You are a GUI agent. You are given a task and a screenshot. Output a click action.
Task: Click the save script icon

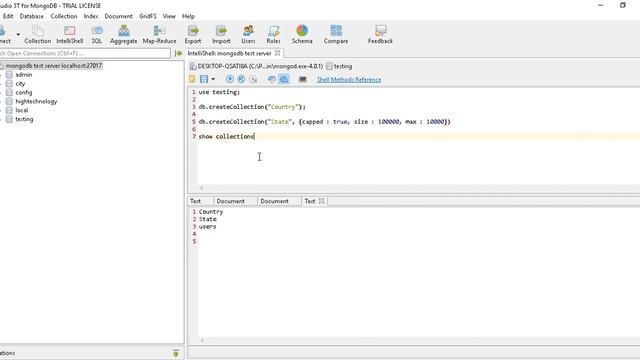(x=204, y=79)
